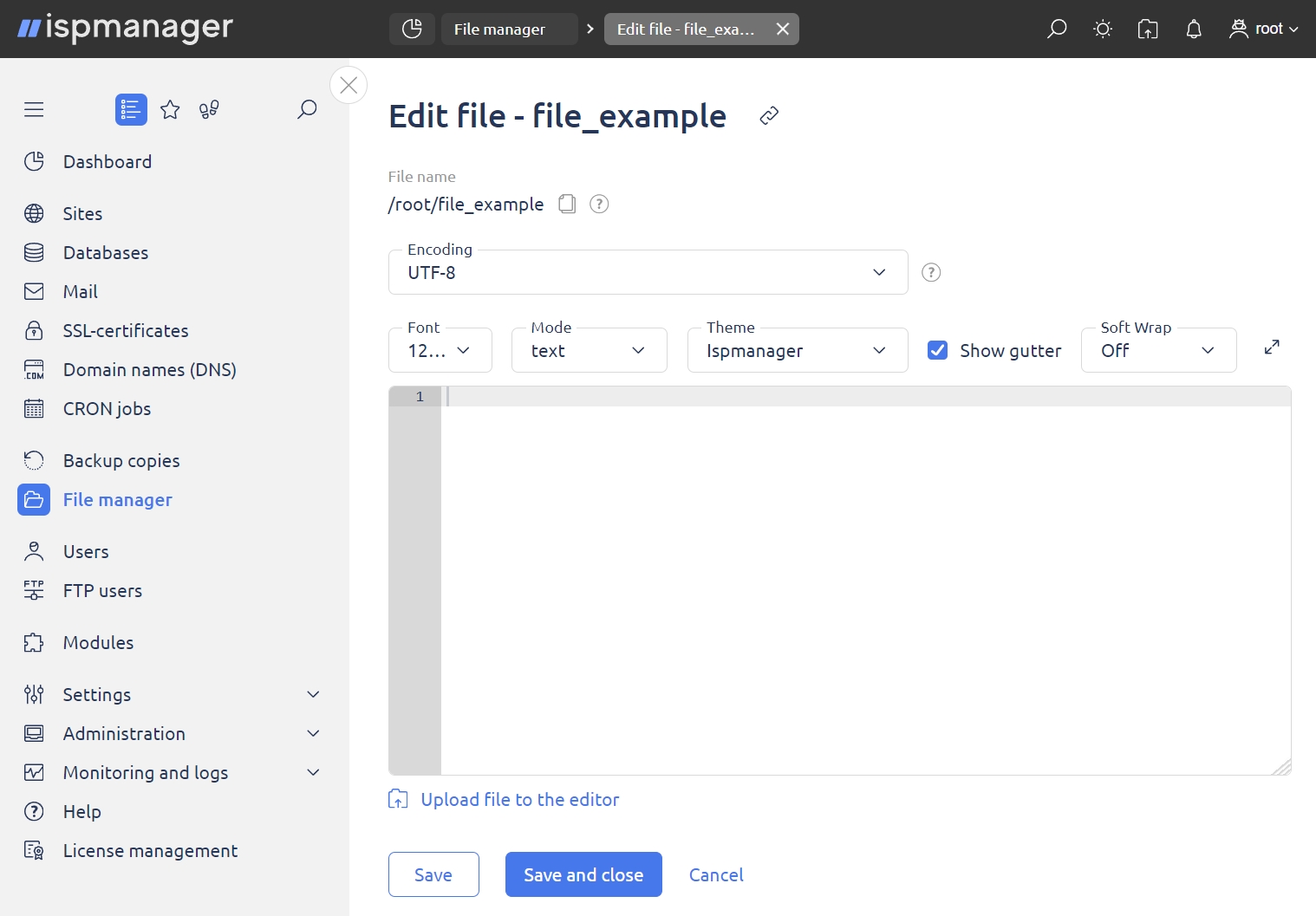Viewport: 1316px width, 916px height.
Task: Click line number 1 in the gutter
Action: [420, 397]
